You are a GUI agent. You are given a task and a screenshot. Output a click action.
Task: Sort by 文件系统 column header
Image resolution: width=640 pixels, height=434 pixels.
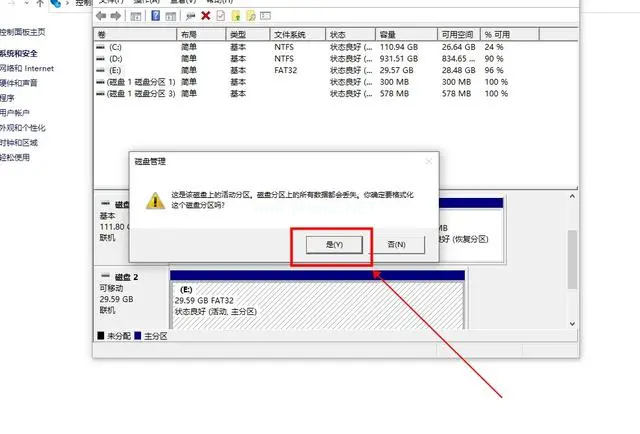[x=290, y=32]
